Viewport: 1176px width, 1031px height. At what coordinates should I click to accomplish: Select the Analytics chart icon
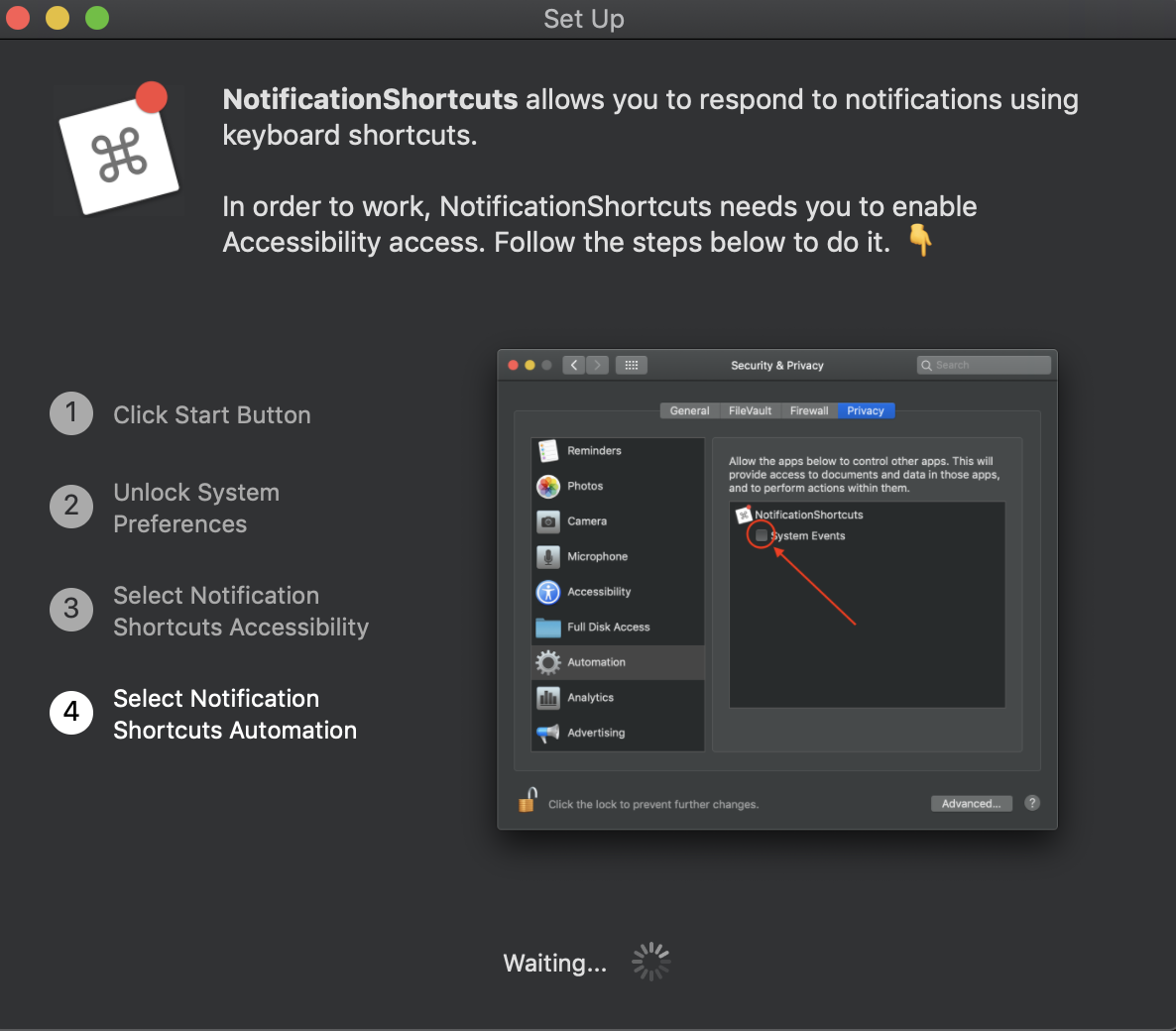548,697
